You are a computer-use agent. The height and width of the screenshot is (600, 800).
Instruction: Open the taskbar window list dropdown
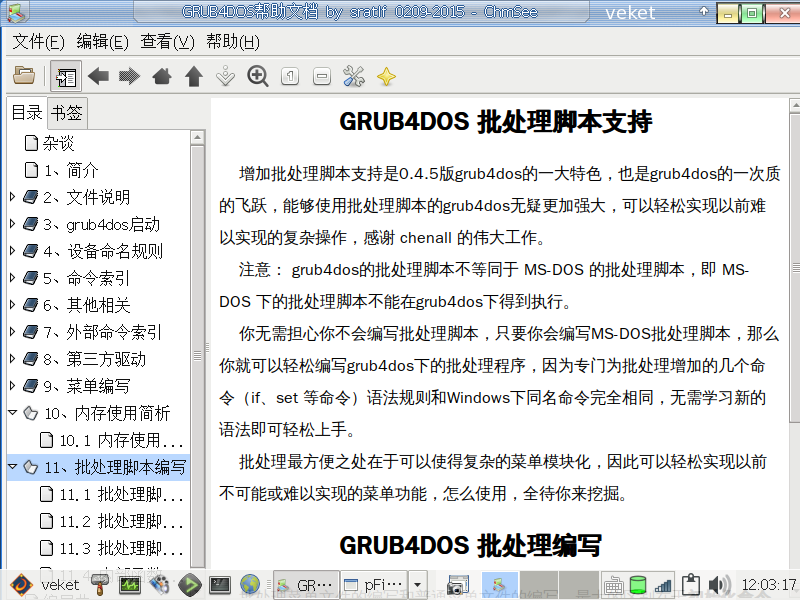(418, 585)
